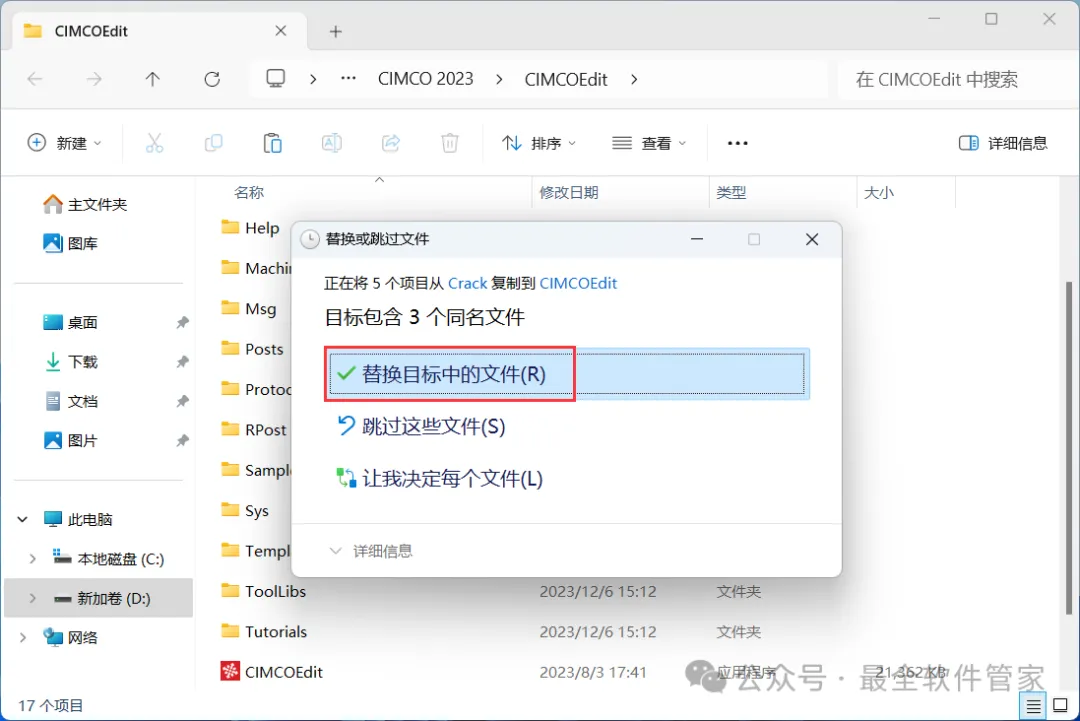Unpin 桌面 using its pin icon
1080x721 pixels.
183,322
